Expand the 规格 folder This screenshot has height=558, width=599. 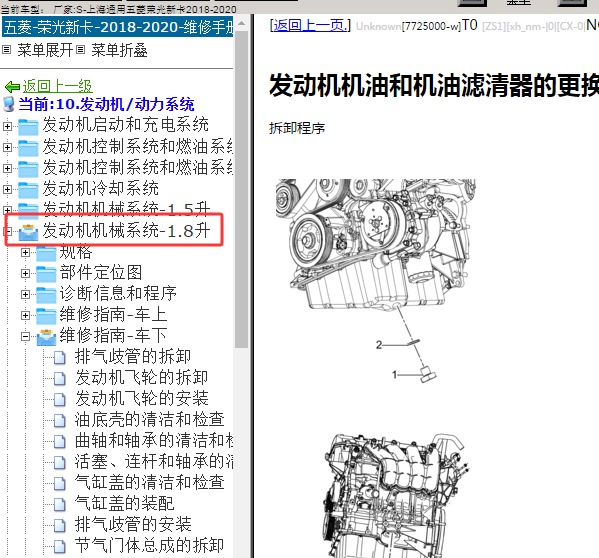point(25,252)
